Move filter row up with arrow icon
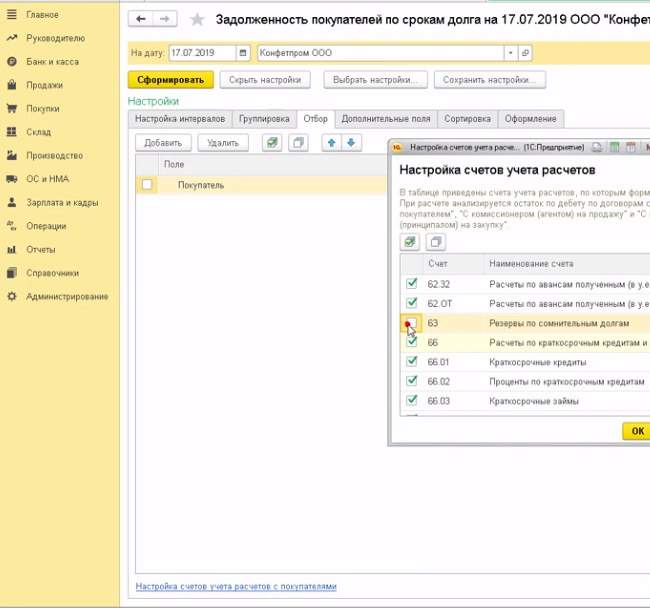This screenshot has height=608, width=650. tap(332, 143)
